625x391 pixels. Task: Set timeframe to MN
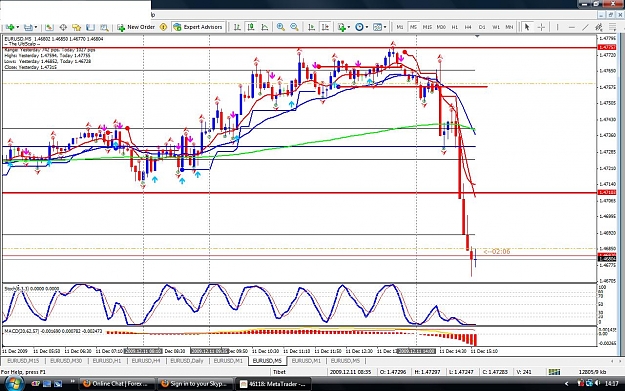coord(509,27)
